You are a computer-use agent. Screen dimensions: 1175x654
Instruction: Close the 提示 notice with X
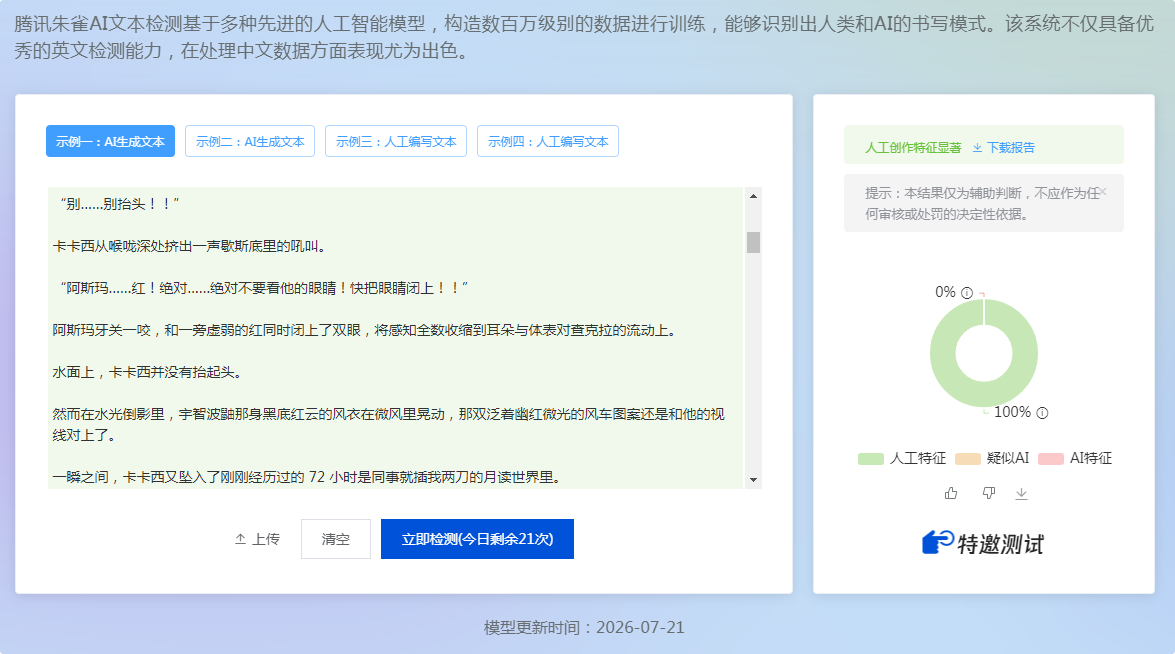pyautogui.click(x=1103, y=192)
